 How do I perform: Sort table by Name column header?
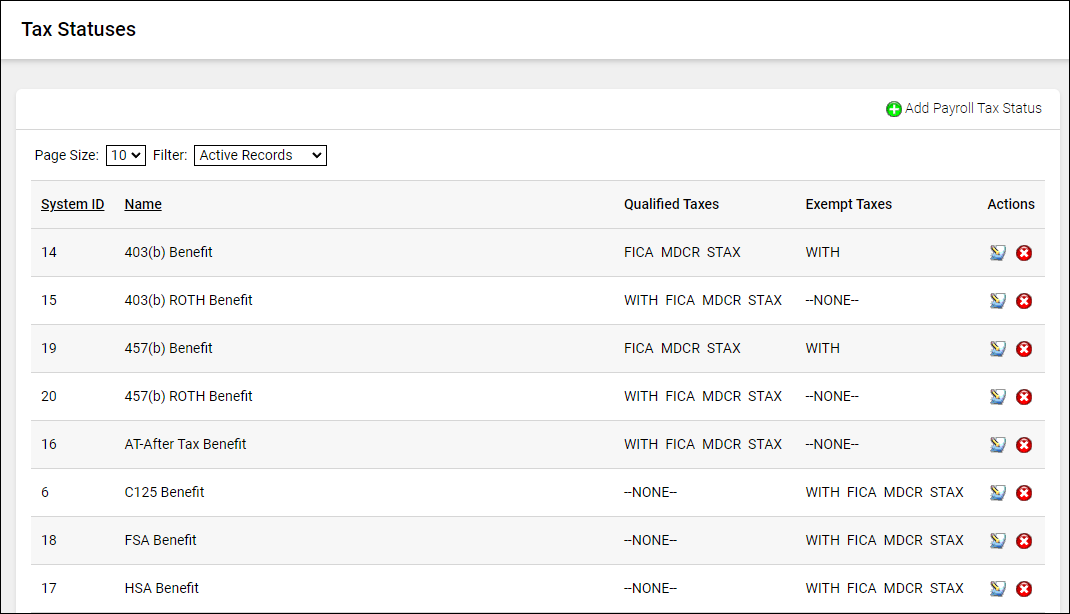click(143, 204)
